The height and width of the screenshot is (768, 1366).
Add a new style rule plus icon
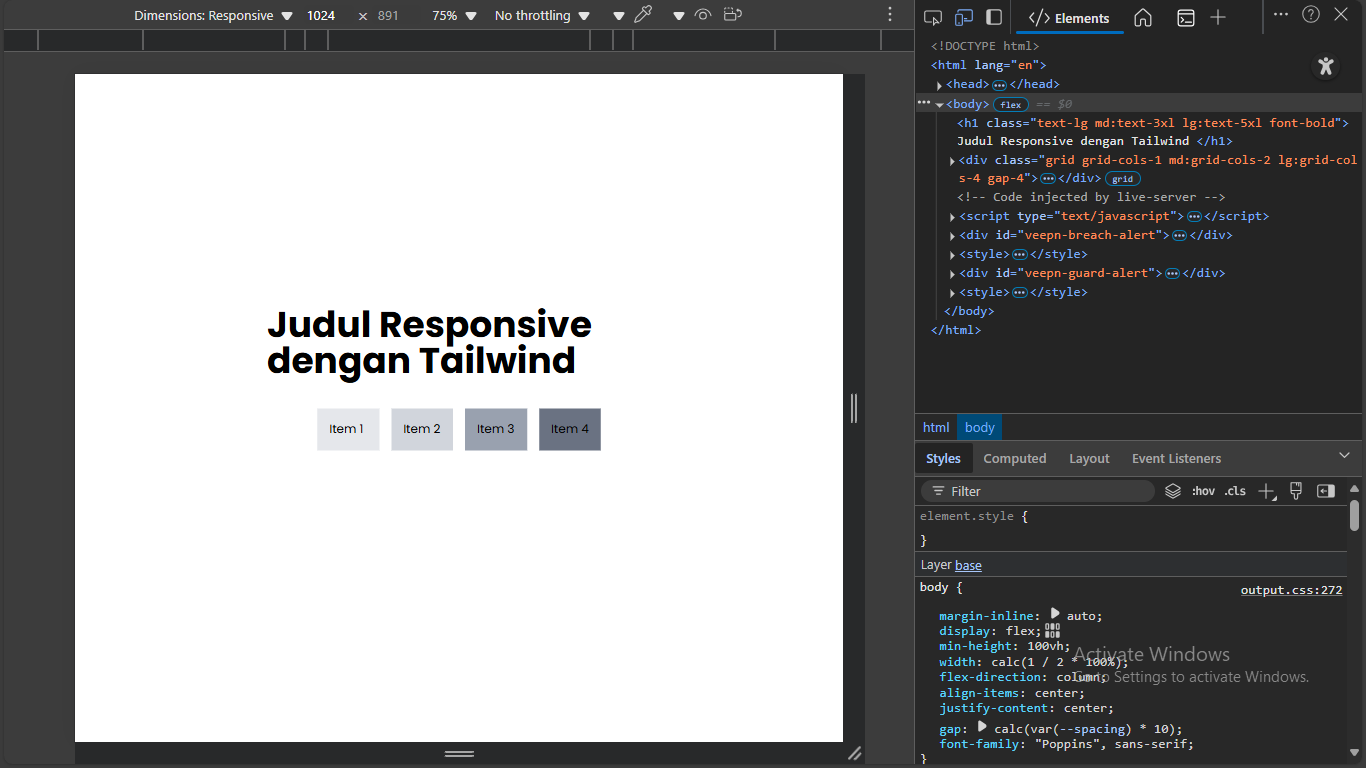click(1267, 491)
